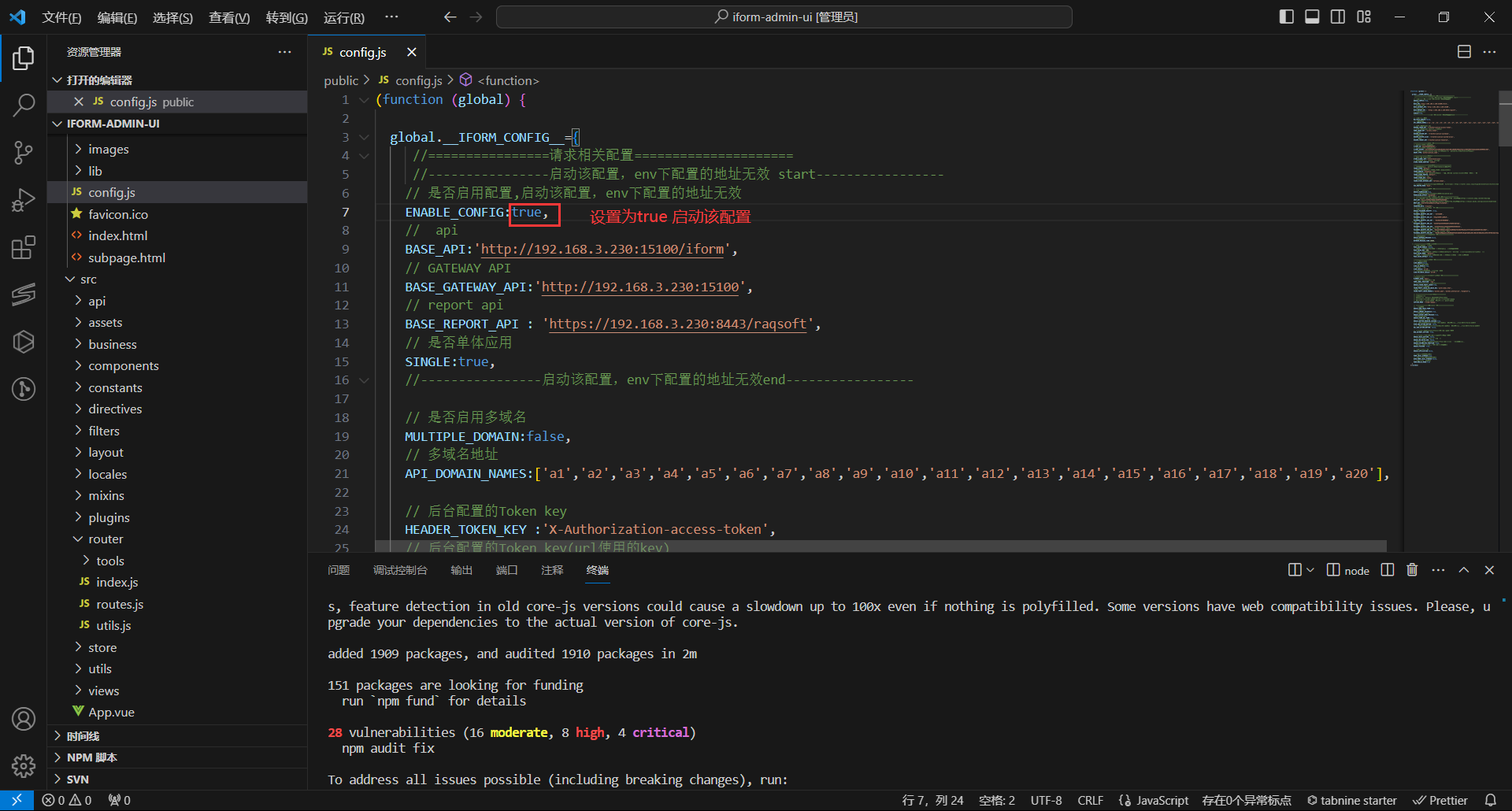Collapse the router folder
This screenshot has width=1512, height=811.
(x=106, y=539)
